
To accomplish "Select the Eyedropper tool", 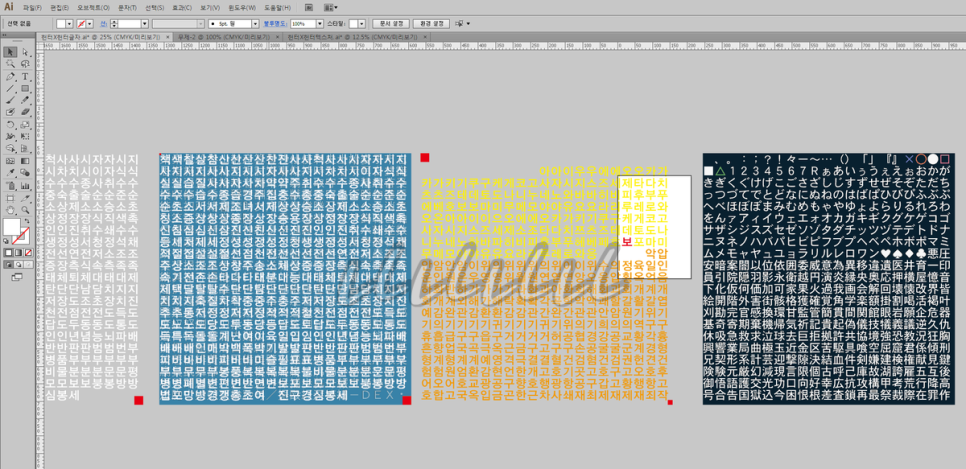I will point(10,173).
